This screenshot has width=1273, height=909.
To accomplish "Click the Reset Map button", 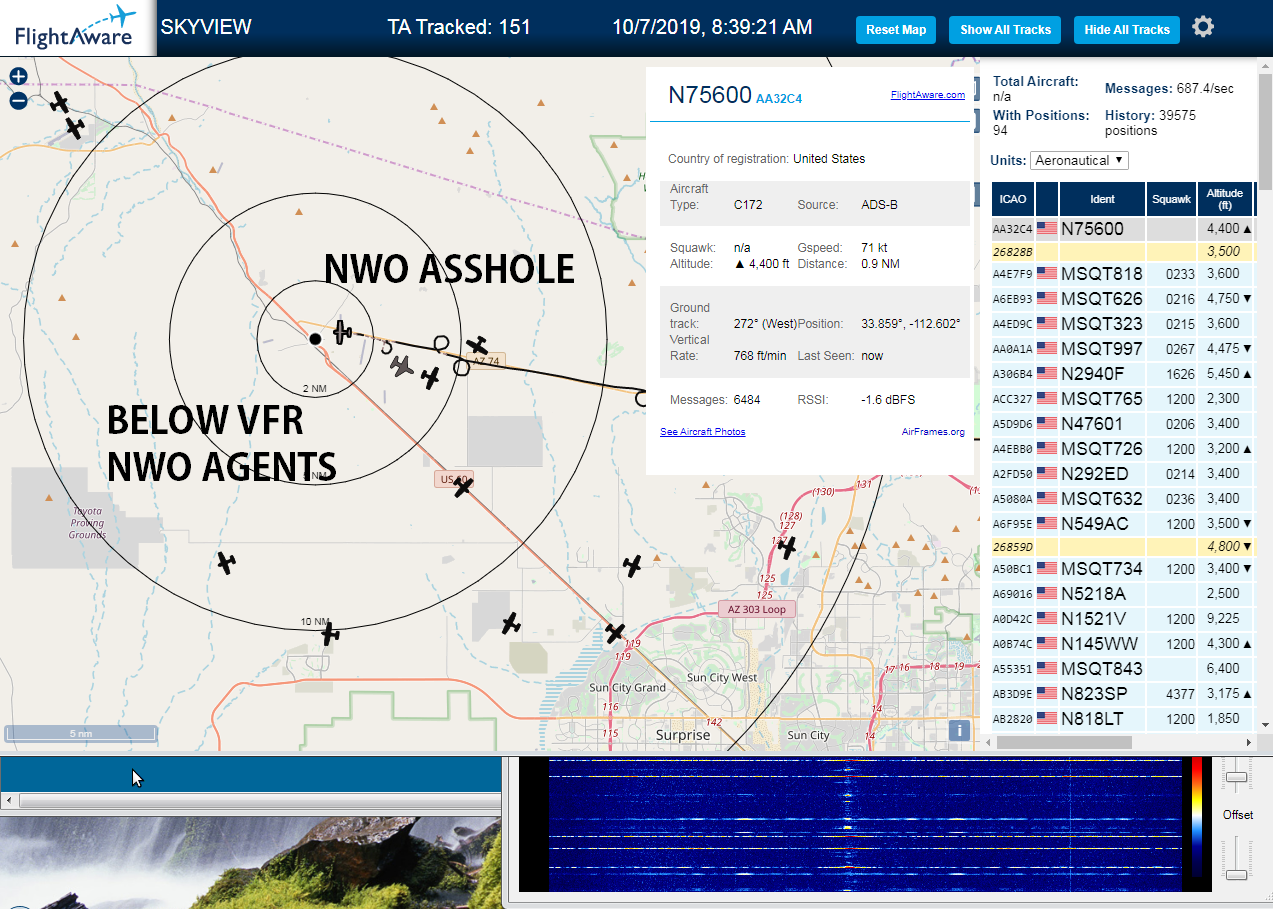I will [x=896, y=30].
